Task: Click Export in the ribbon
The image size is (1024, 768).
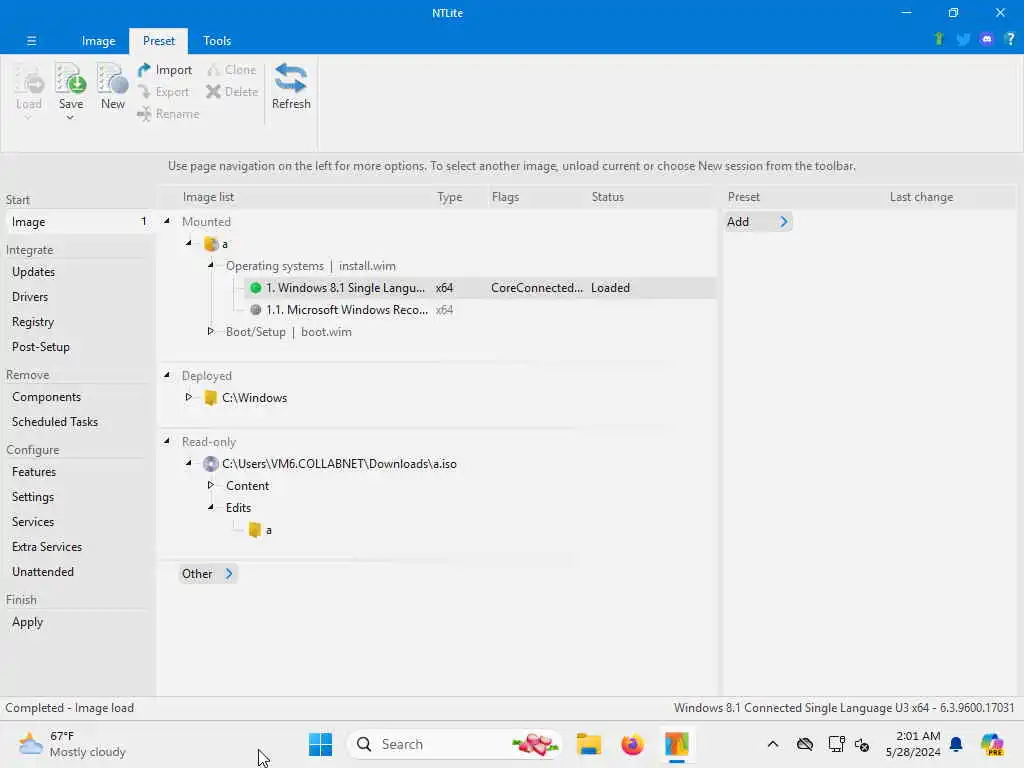Action: (x=164, y=92)
